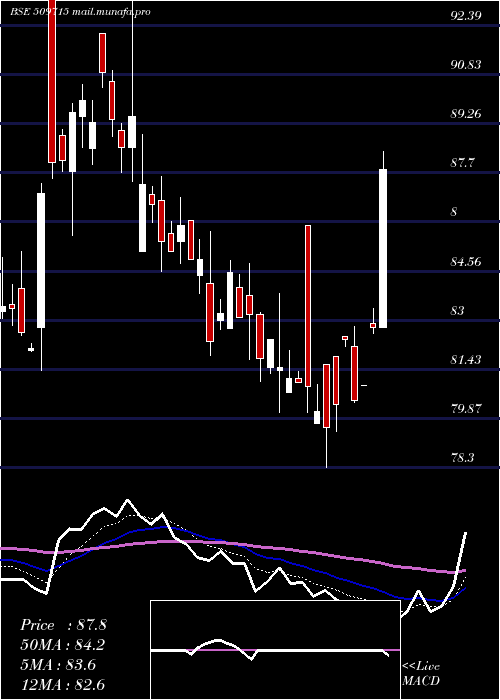
Task: Click the 50MA : 84.2 readout
Action: [63, 645]
